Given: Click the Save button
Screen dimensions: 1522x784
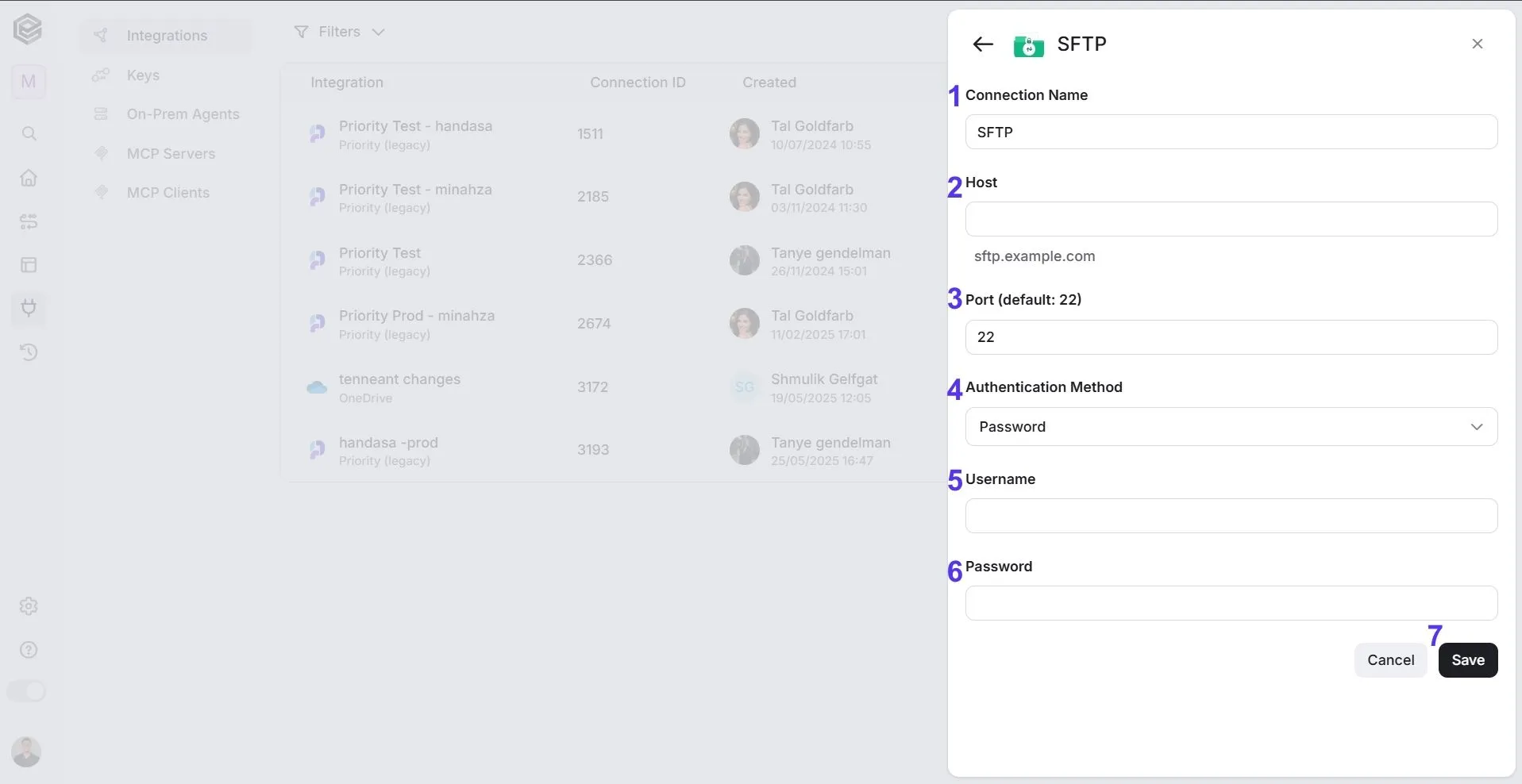Looking at the screenshot, I should point(1468,660).
